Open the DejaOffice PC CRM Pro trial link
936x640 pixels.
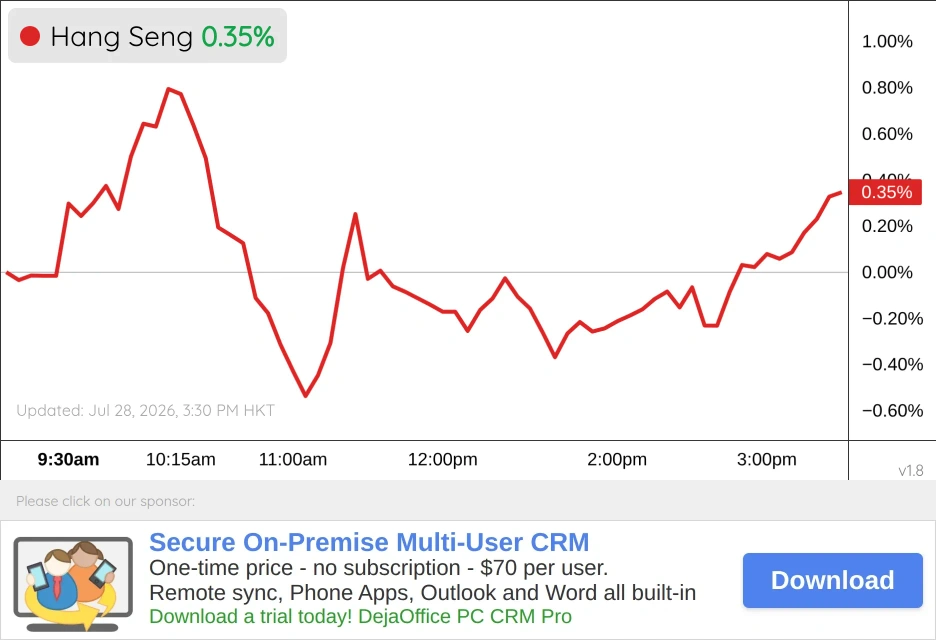pyautogui.click(x=361, y=616)
